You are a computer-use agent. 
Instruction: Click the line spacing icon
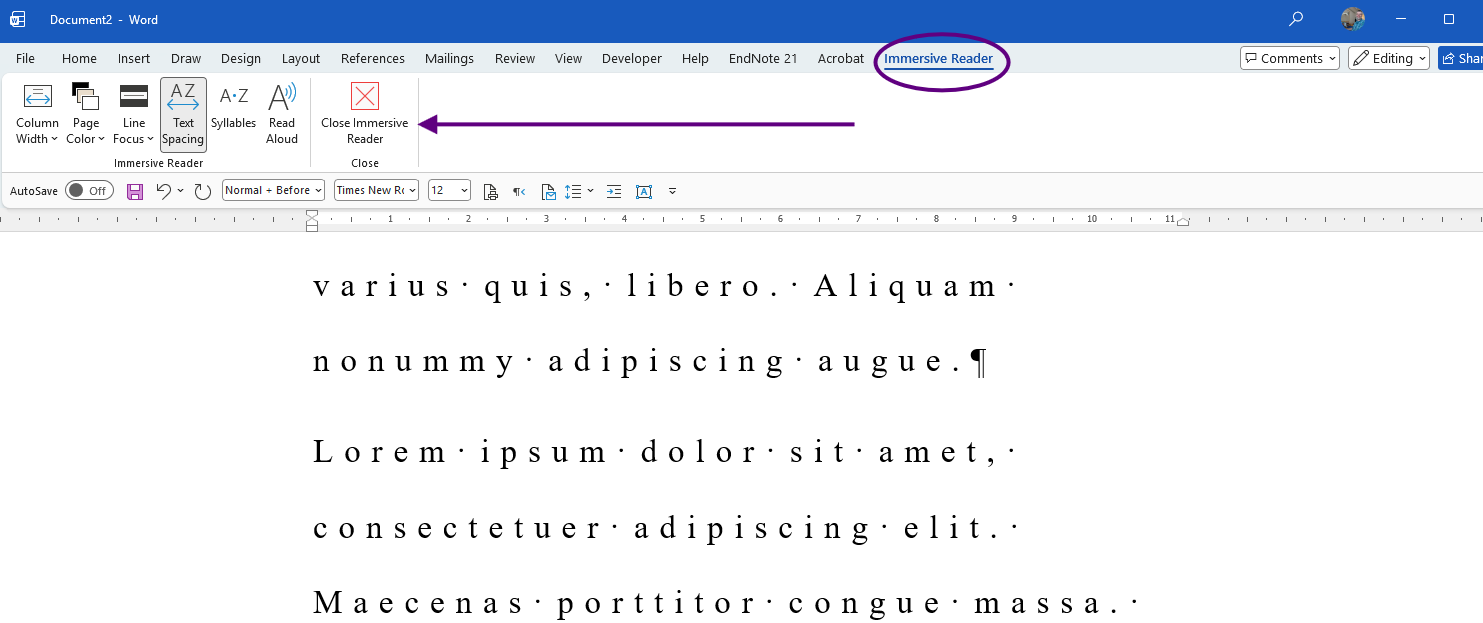[x=573, y=191]
